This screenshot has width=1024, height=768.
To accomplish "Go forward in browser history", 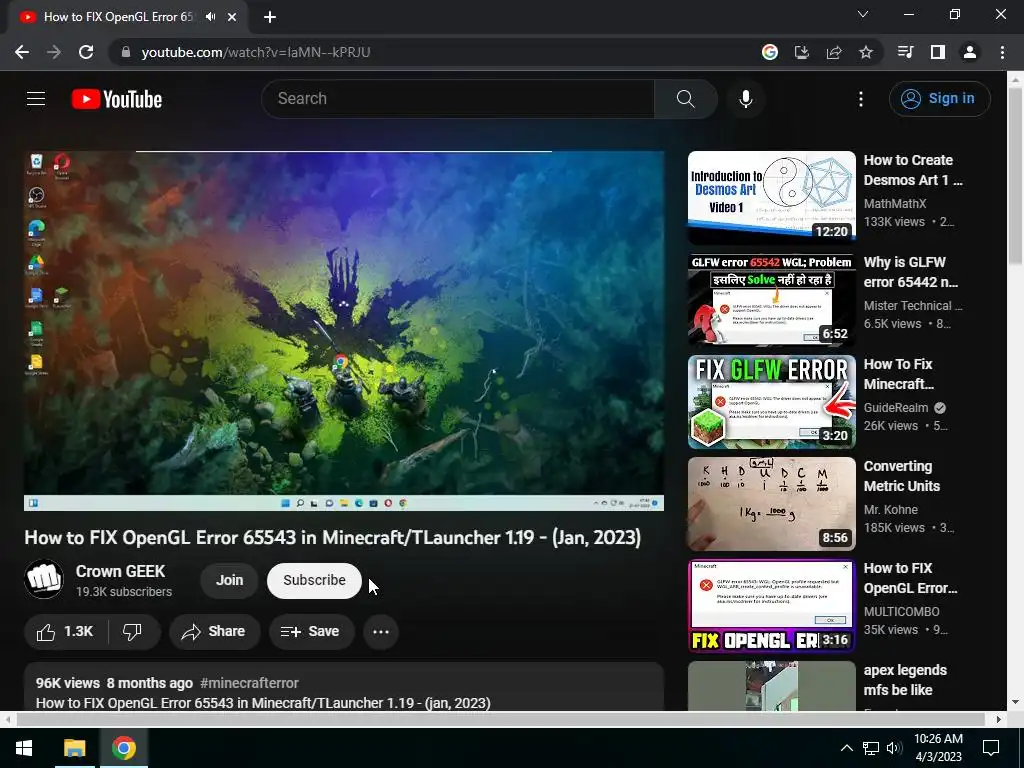I will coord(54,52).
